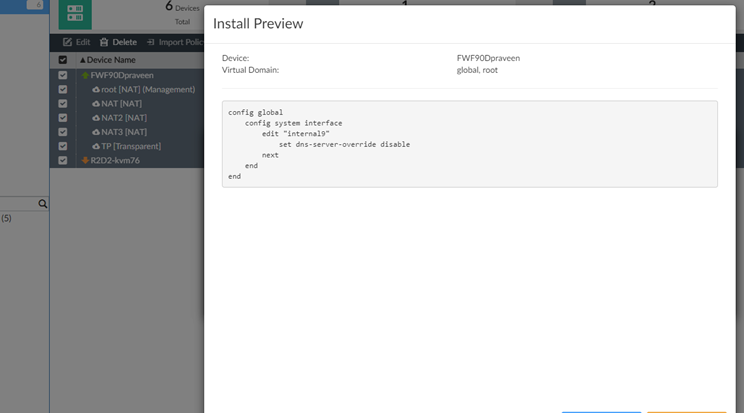Click the left panel search input field

(18, 203)
